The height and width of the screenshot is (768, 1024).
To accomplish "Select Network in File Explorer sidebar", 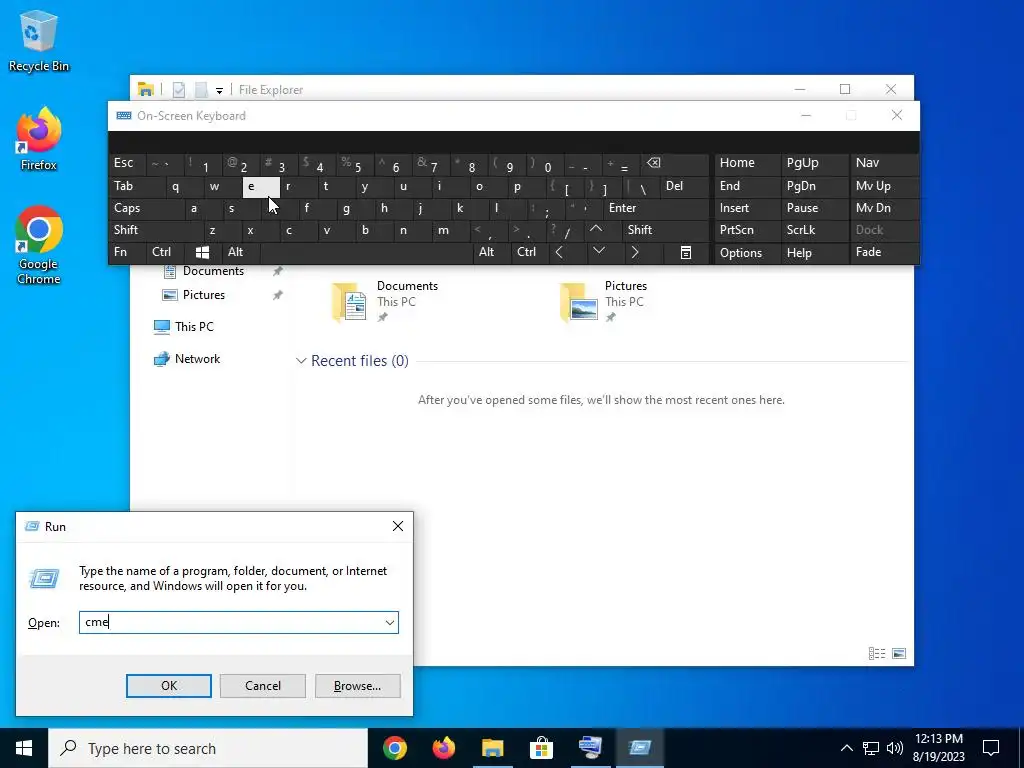I will 187,359.
